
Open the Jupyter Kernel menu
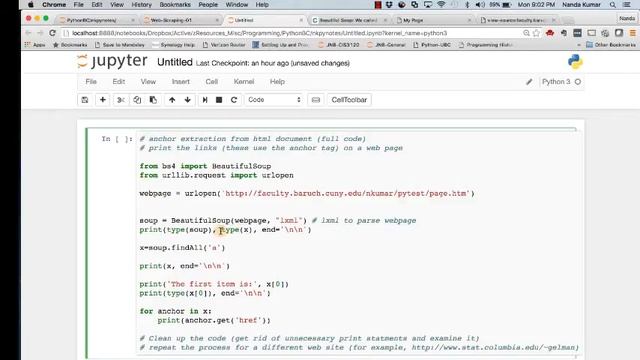tap(244, 82)
